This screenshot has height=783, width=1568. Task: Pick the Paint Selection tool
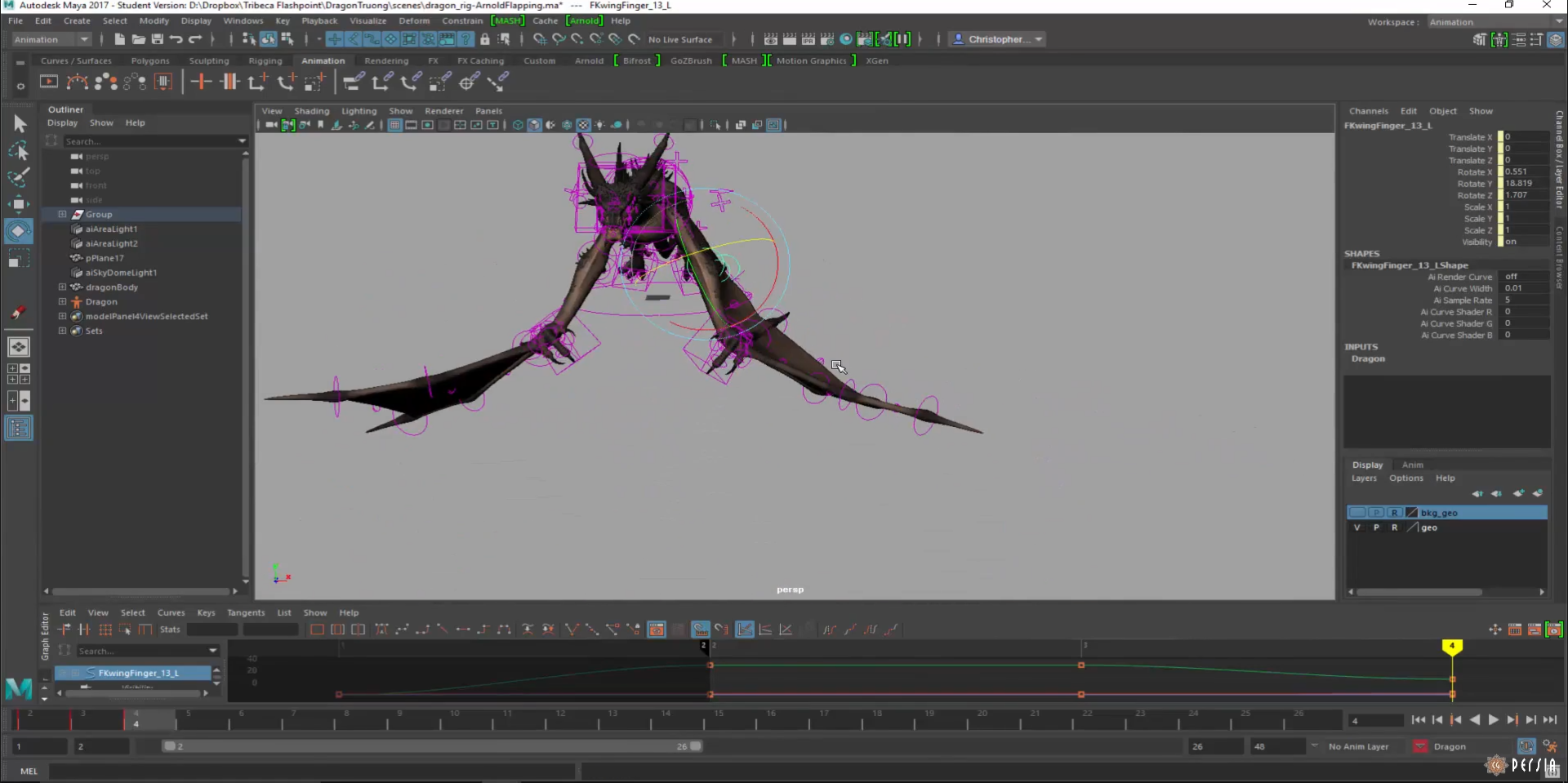pyautogui.click(x=20, y=177)
